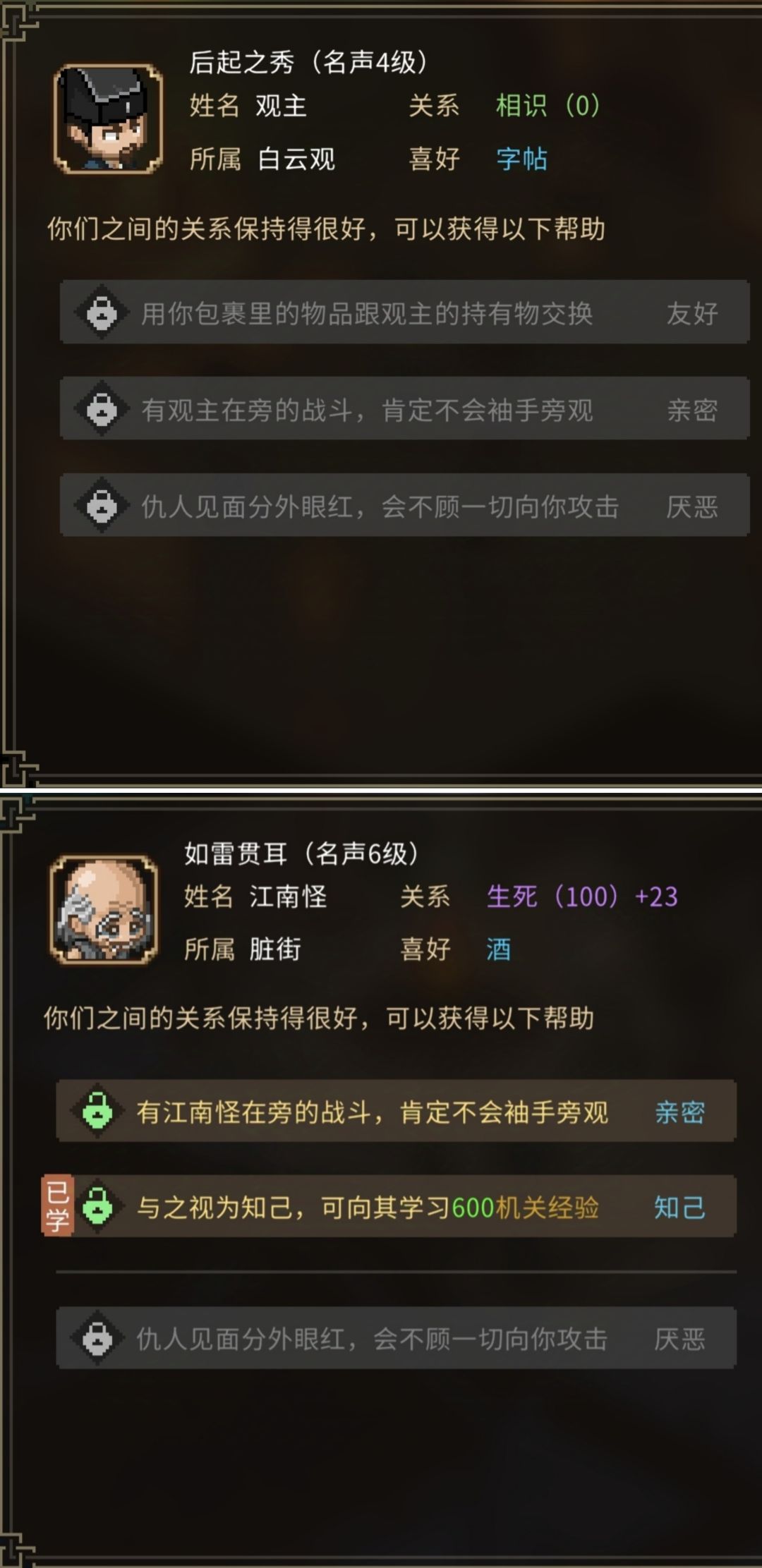Screen dimensions: 762x1568
Task: Click the 知己 level label
Action: pyautogui.click(x=679, y=1207)
